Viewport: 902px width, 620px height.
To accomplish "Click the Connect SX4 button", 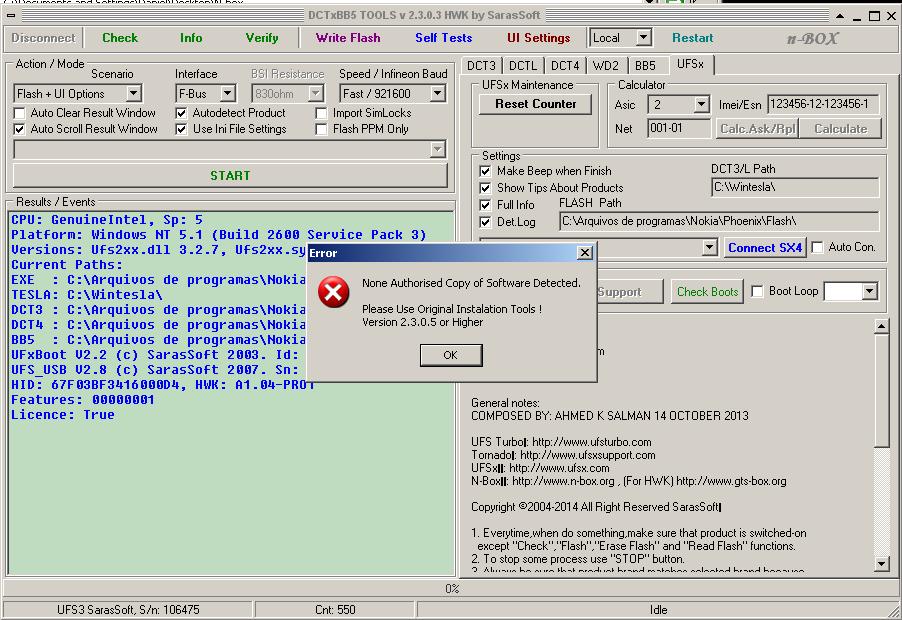I will (765, 248).
